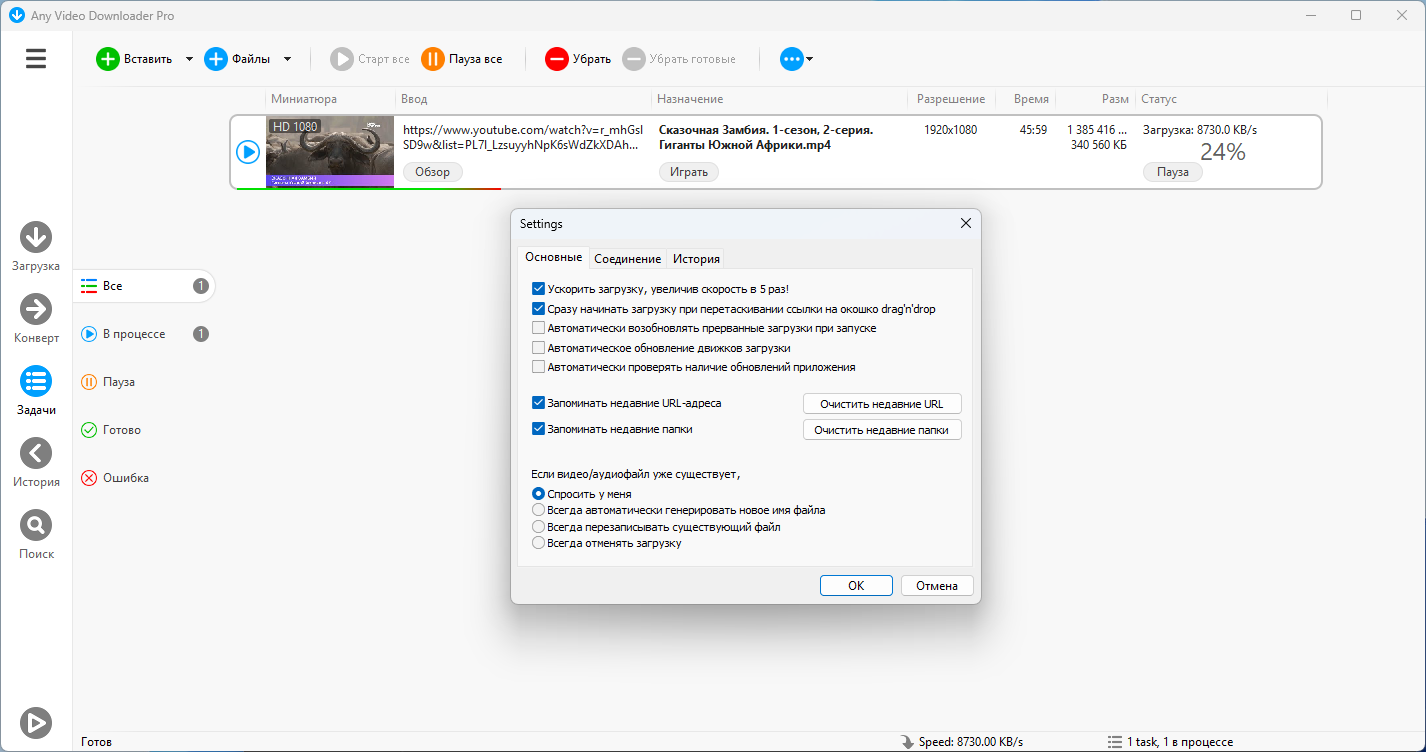Viewport: 1426px width, 752px height.
Task: Switch to the История settings tab
Action: tap(696, 258)
